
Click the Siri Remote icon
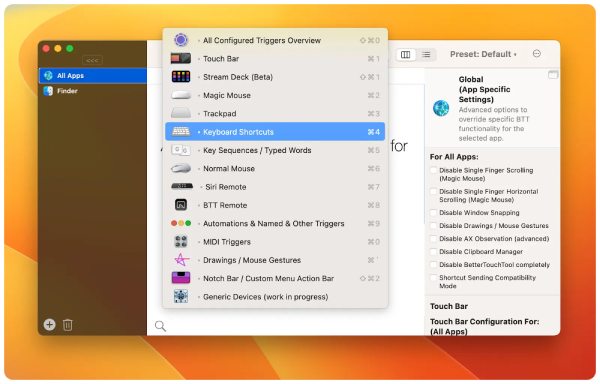182,186
